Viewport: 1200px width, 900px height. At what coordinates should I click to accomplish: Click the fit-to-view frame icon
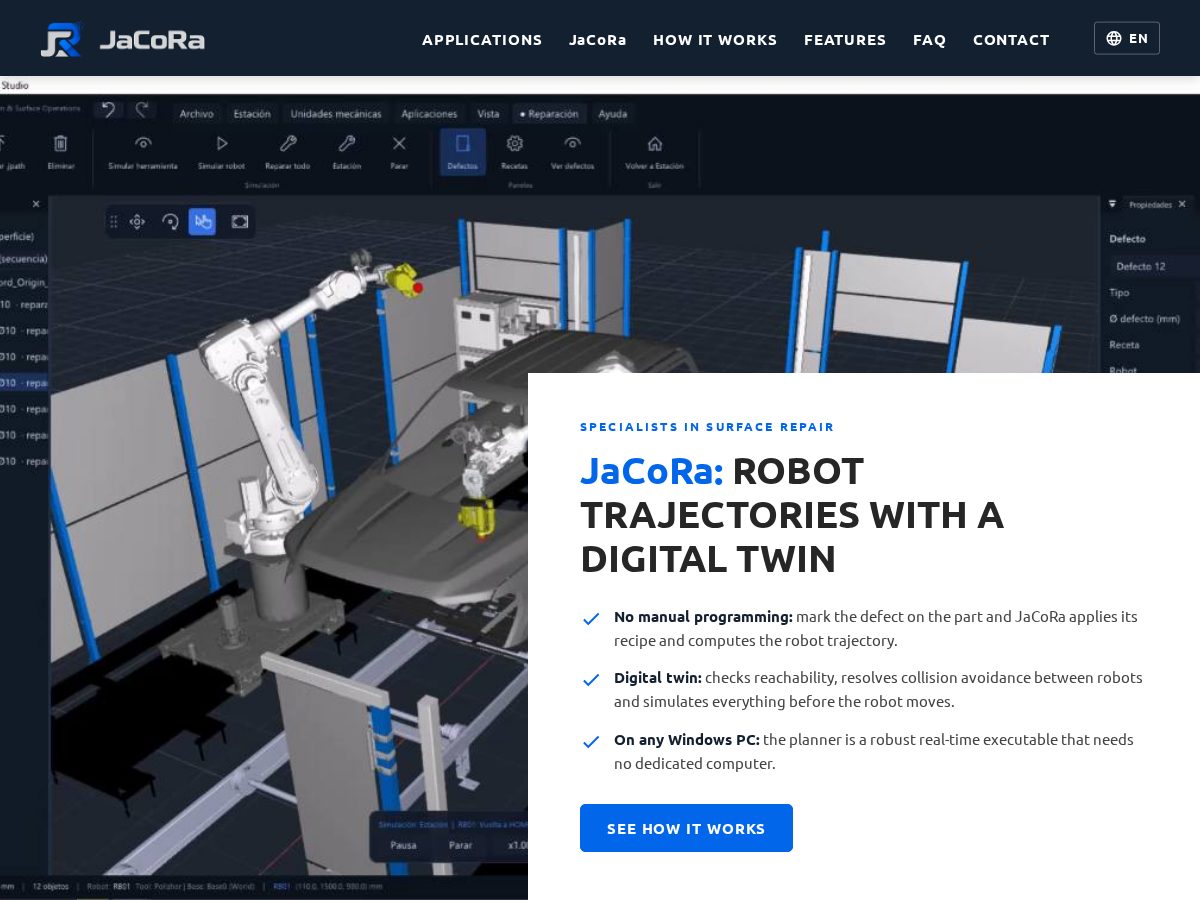[x=239, y=222]
